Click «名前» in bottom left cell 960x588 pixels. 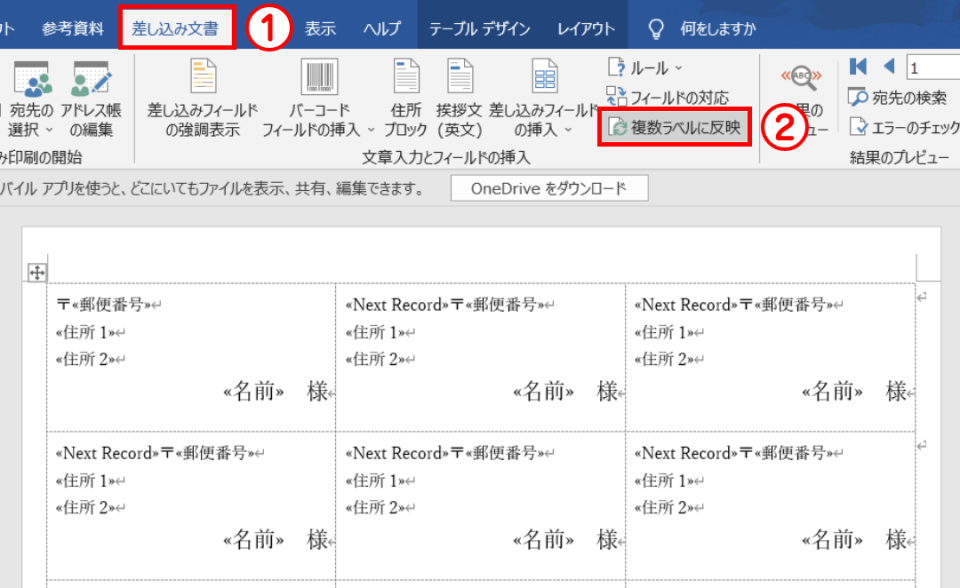(x=254, y=540)
